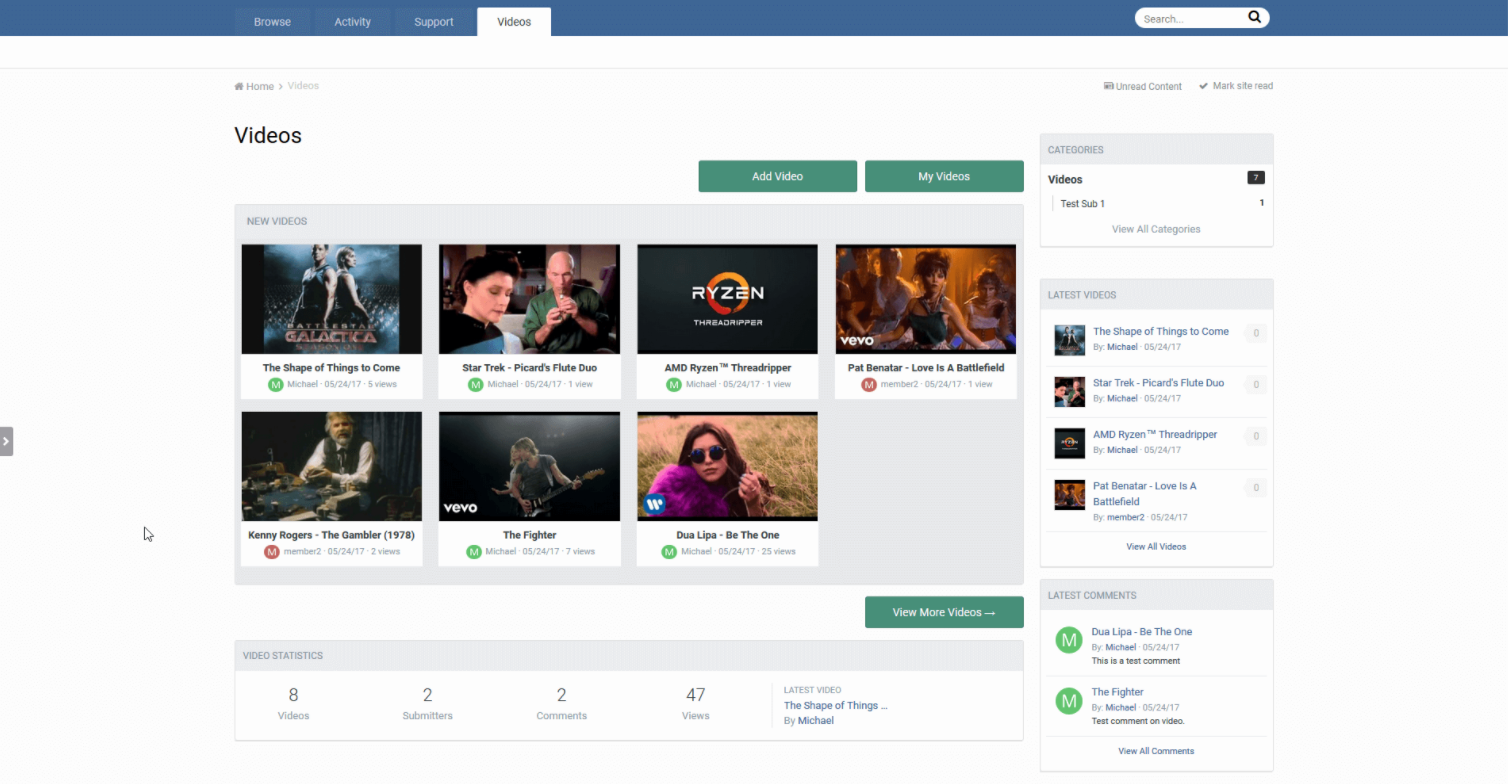Screen dimensions: 1508x784
Task: Expand the left side panel arrow
Action: pos(6,441)
